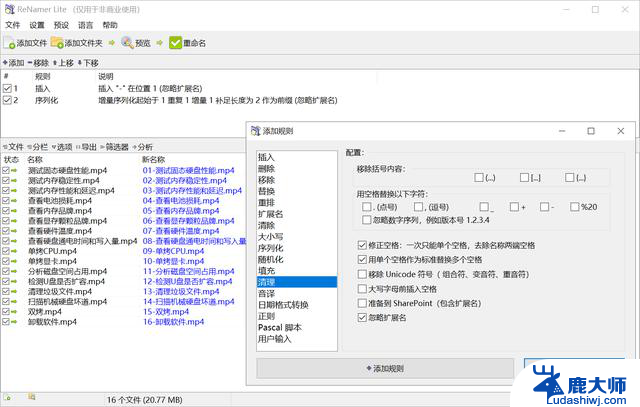Select 音译 in the rule type list

297,293
